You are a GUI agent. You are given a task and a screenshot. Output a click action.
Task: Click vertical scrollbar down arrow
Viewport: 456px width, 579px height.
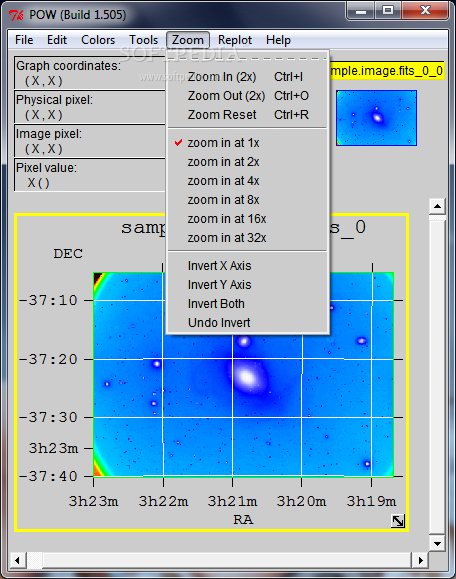click(x=437, y=544)
